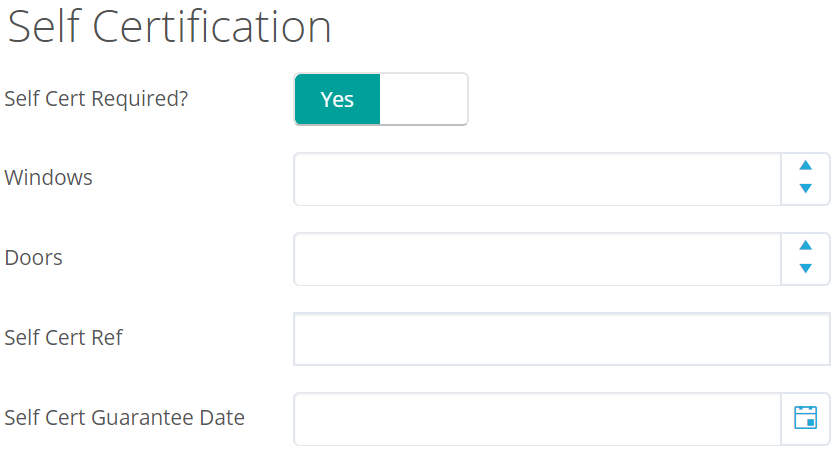Click the "Windows" field label
833x449 pixels.
pyautogui.click(x=49, y=178)
